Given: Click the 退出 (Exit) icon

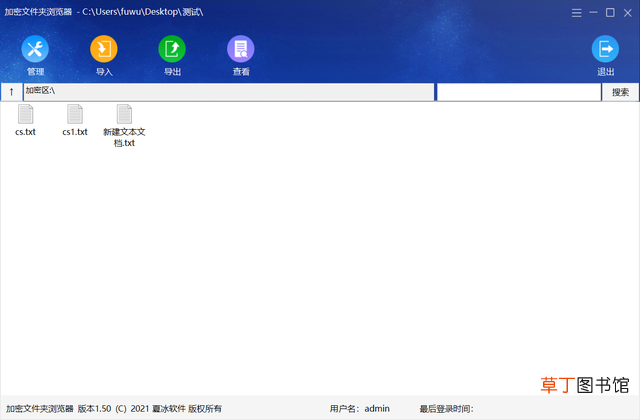Looking at the screenshot, I should [x=605, y=49].
